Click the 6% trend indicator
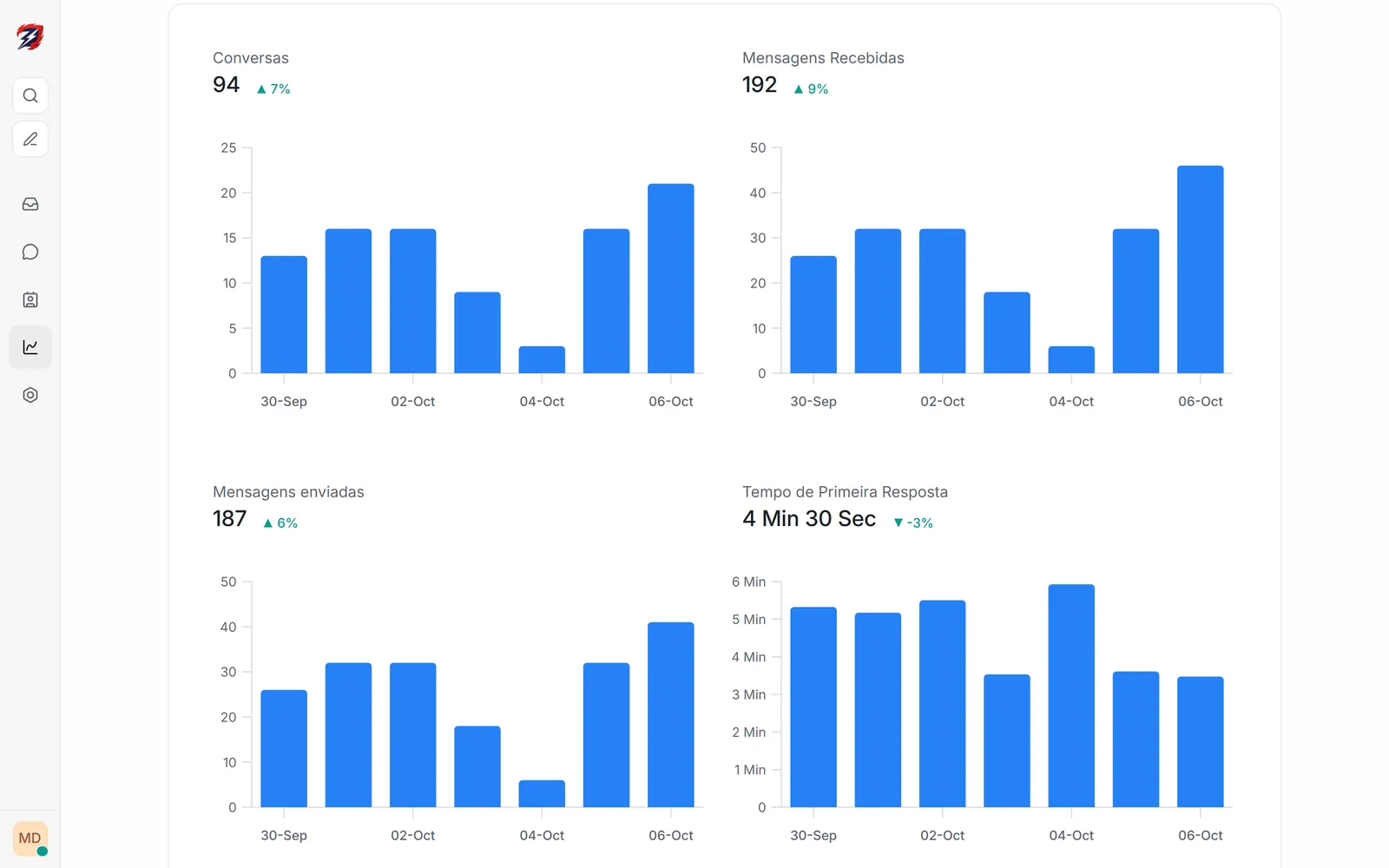The height and width of the screenshot is (868, 1389). pyautogui.click(x=280, y=523)
